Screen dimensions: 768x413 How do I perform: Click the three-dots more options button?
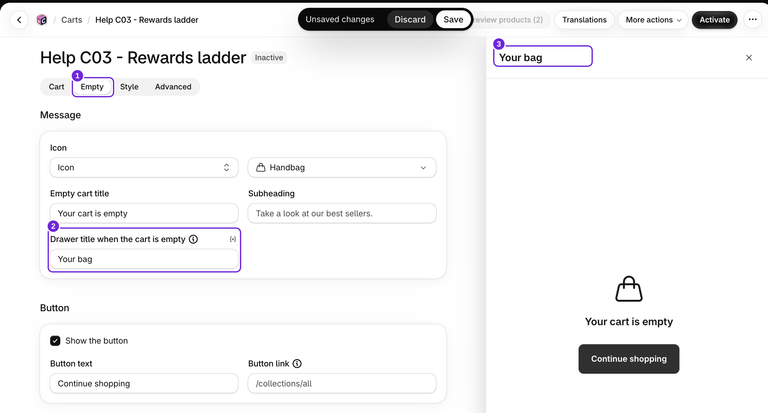click(x=752, y=20)
